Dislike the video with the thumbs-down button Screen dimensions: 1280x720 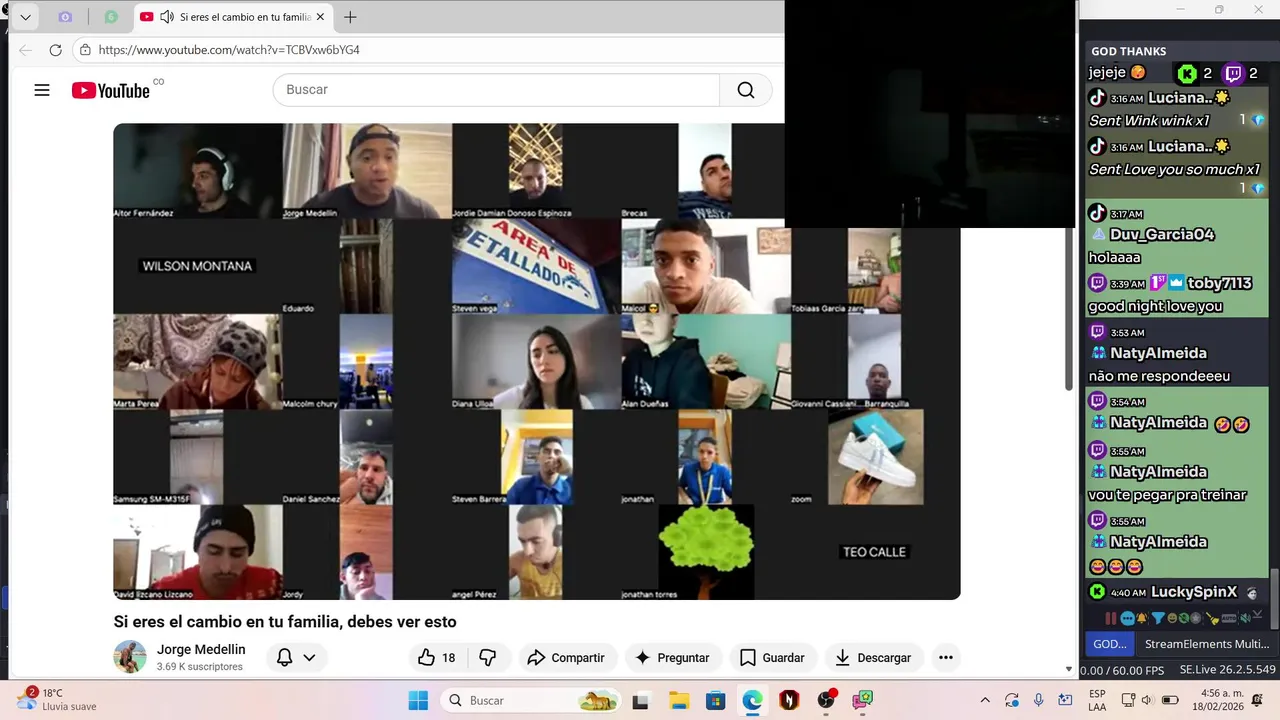pyautogui.click(x=488, y=657)
